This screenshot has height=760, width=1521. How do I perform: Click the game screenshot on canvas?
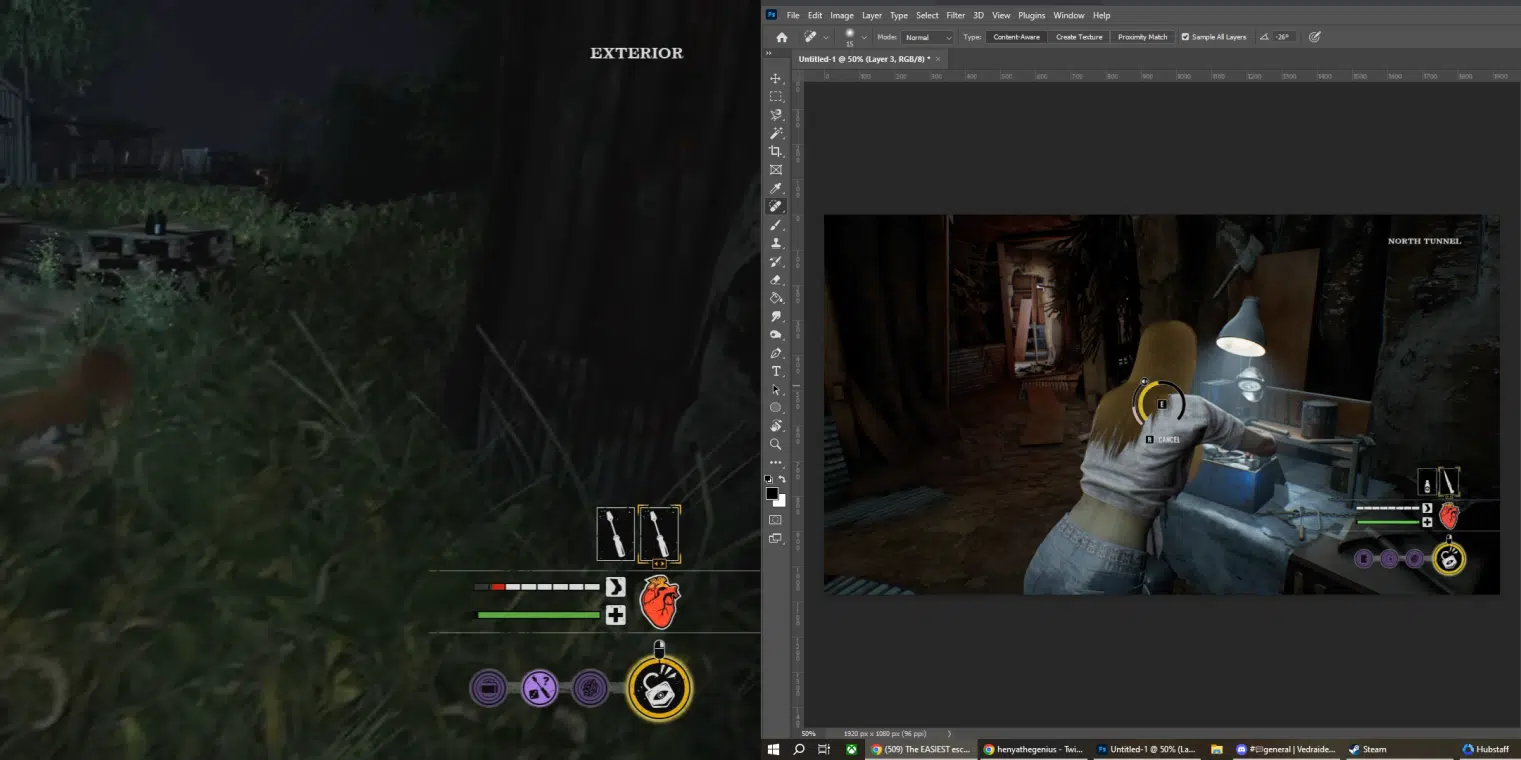(x=1161, y=404)
